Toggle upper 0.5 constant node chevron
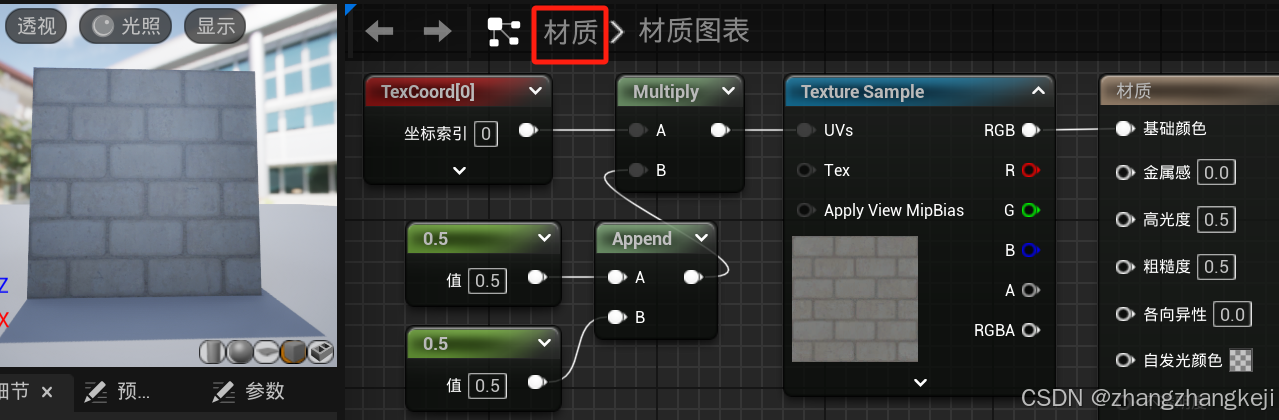Image resolution: width=1279 pixels, height=420 pixels. click(x=544, y=239)
